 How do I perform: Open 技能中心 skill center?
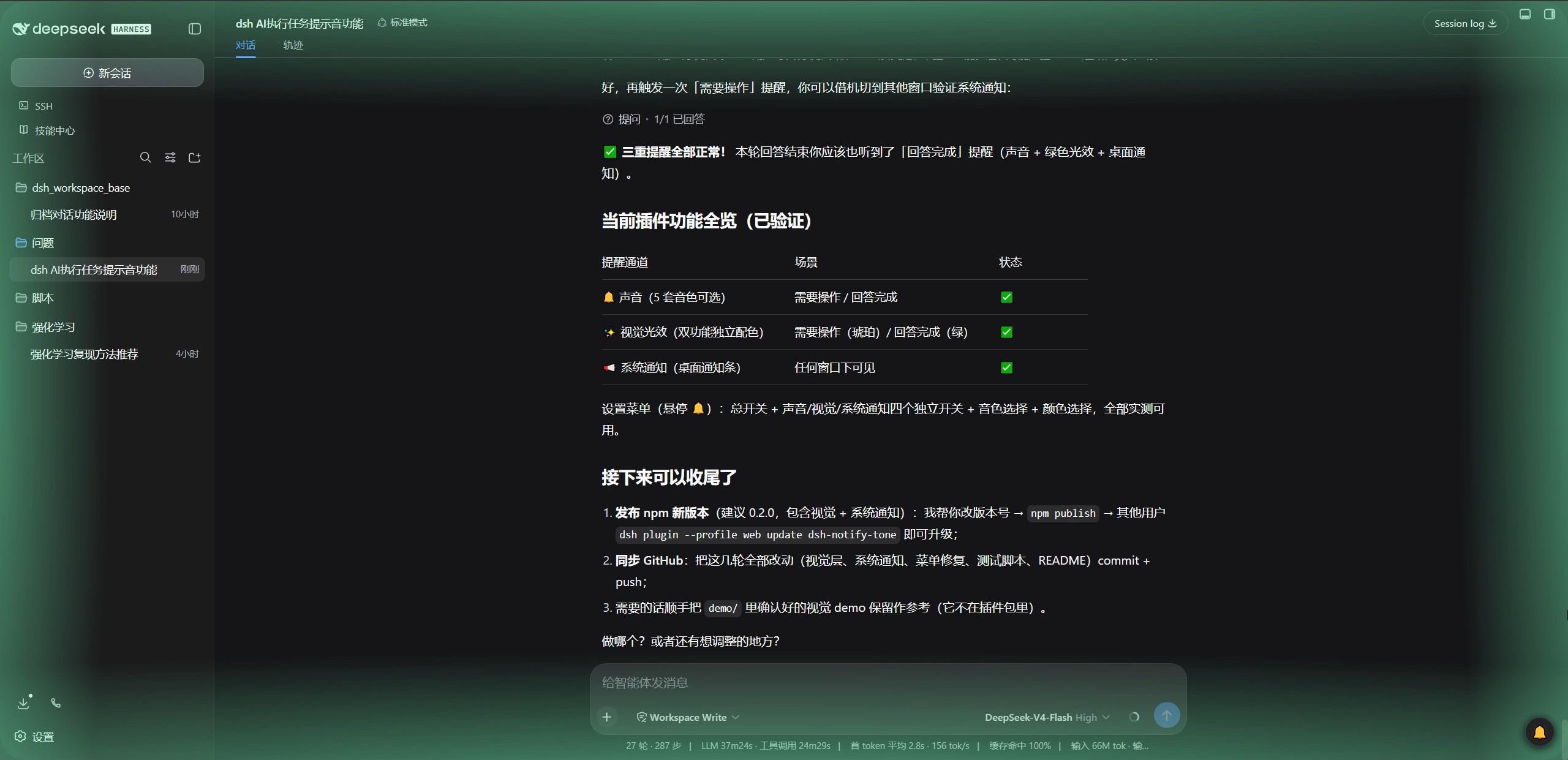pyautogui.click(x=47, y=130)
